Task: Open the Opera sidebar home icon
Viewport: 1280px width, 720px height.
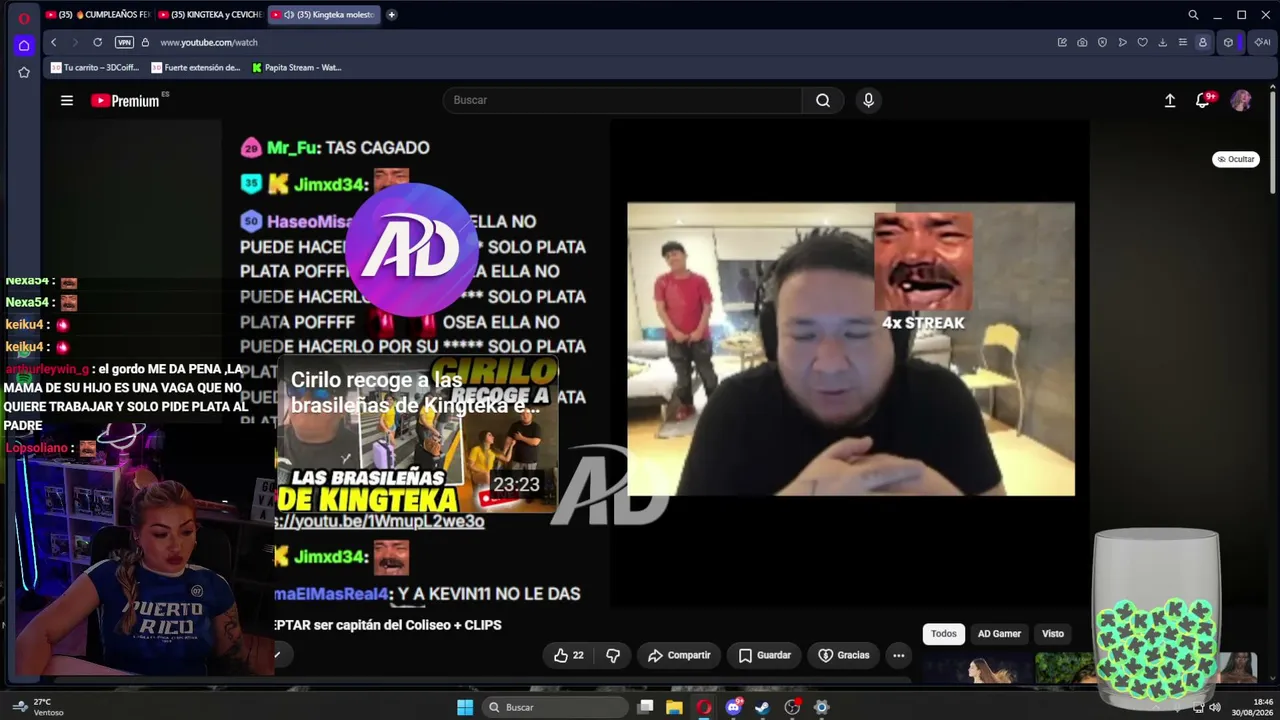Action: coord(24,45)
